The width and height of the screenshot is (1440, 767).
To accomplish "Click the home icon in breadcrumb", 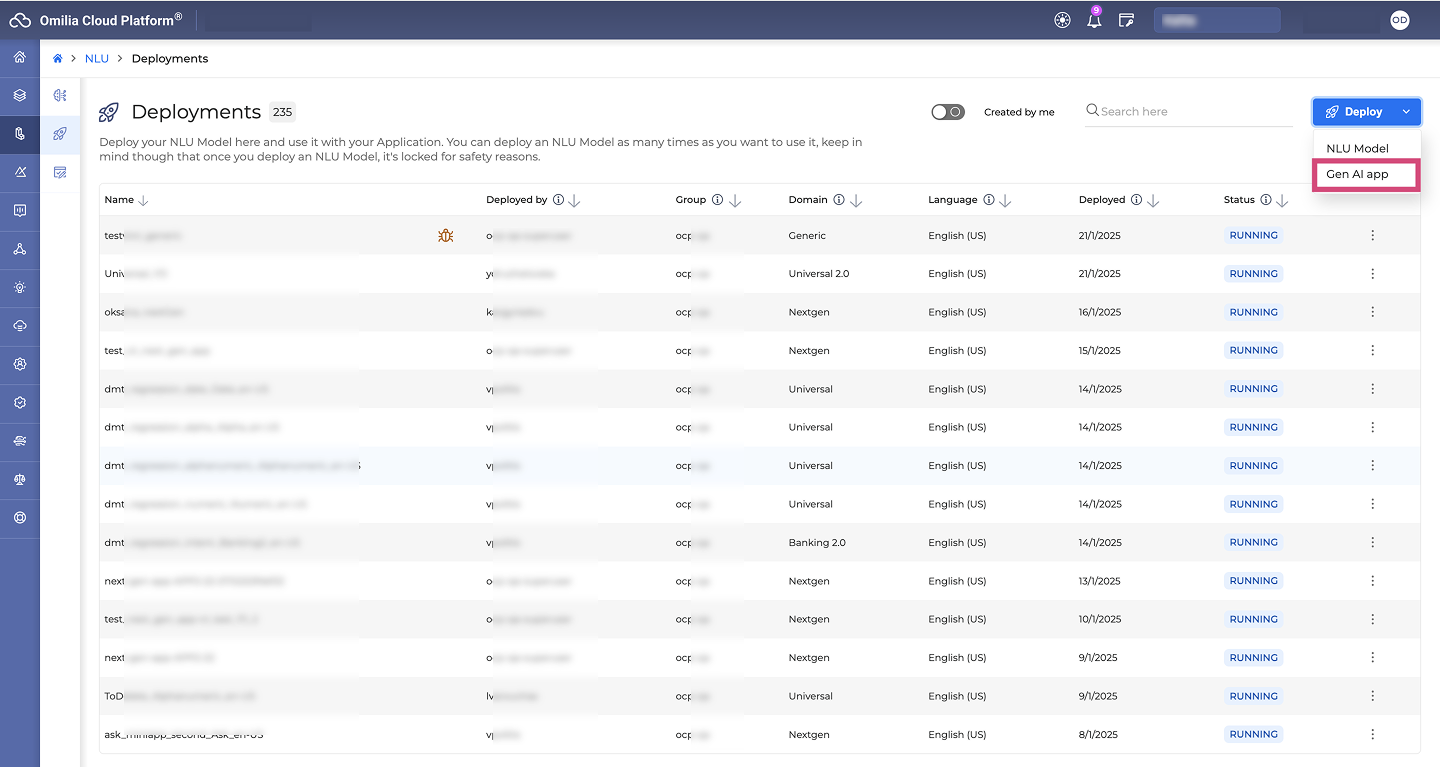I will tap(58, 59).
